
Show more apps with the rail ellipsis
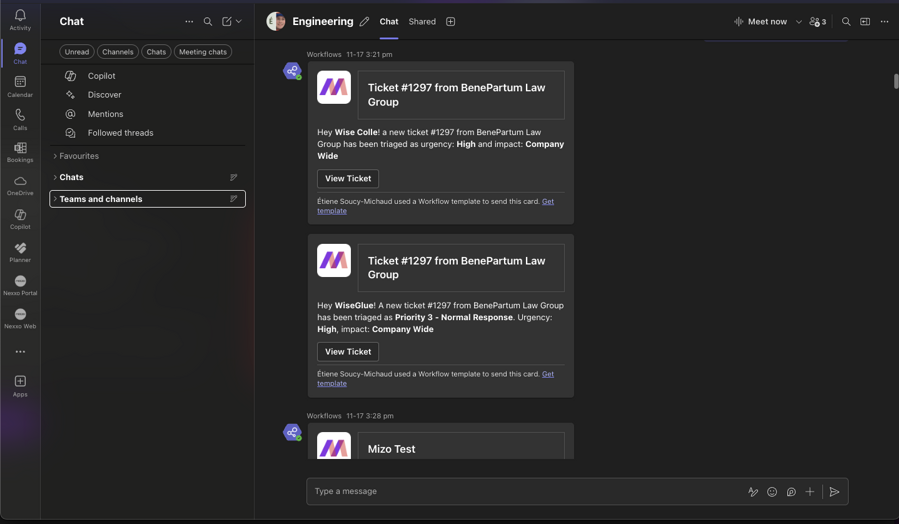coord(20,351)
